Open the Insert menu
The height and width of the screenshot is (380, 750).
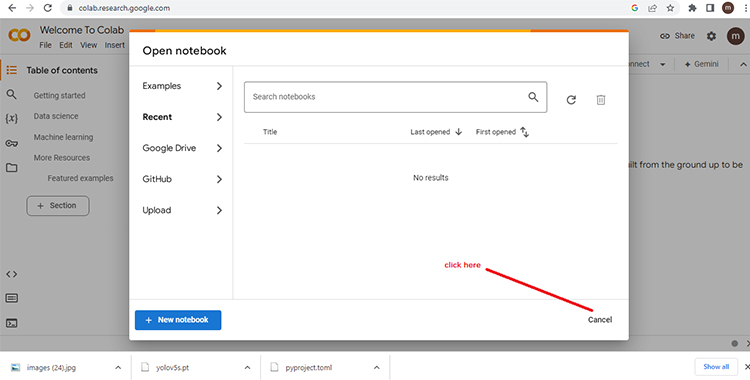[115, 45]
